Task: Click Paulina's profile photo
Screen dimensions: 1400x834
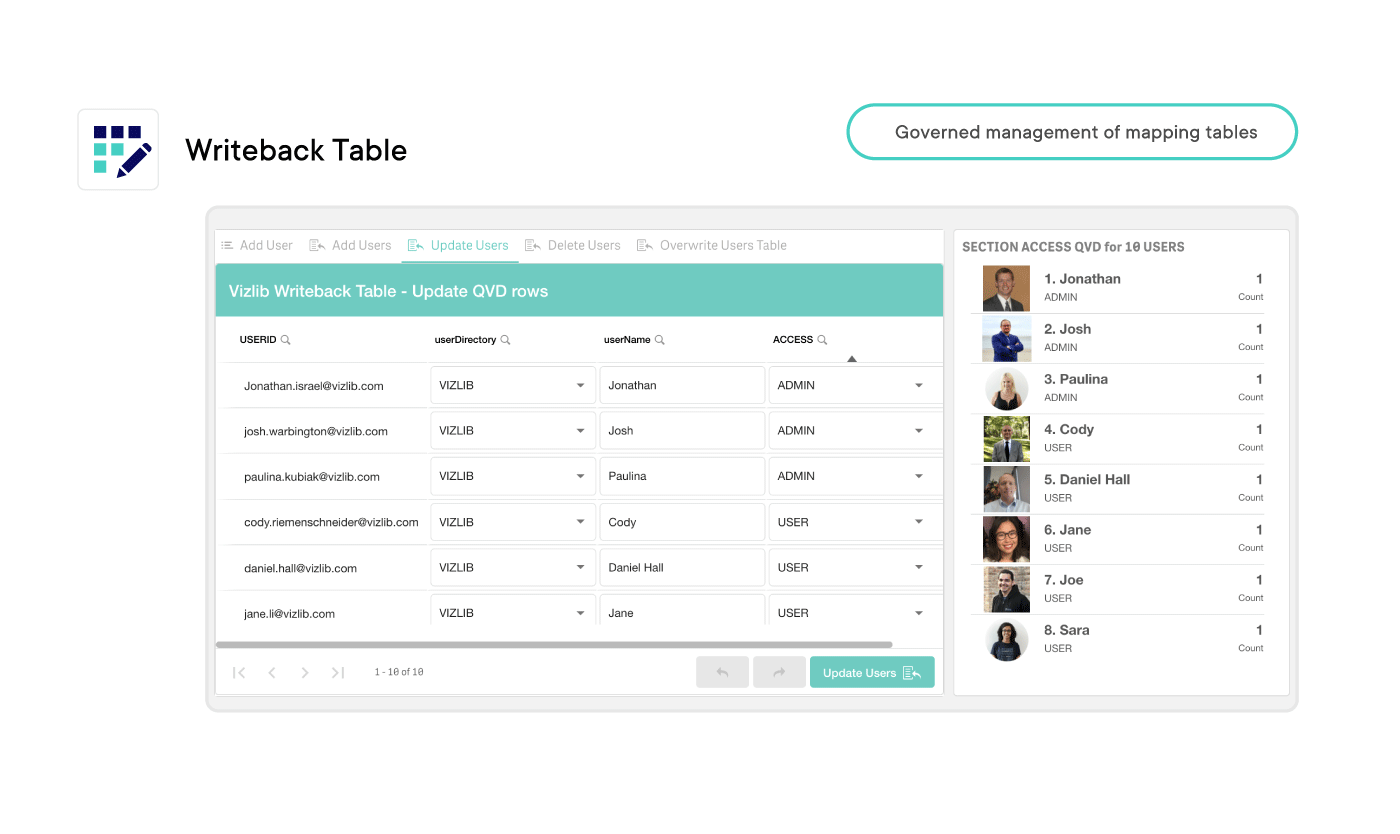Action: coord(1006,389)
